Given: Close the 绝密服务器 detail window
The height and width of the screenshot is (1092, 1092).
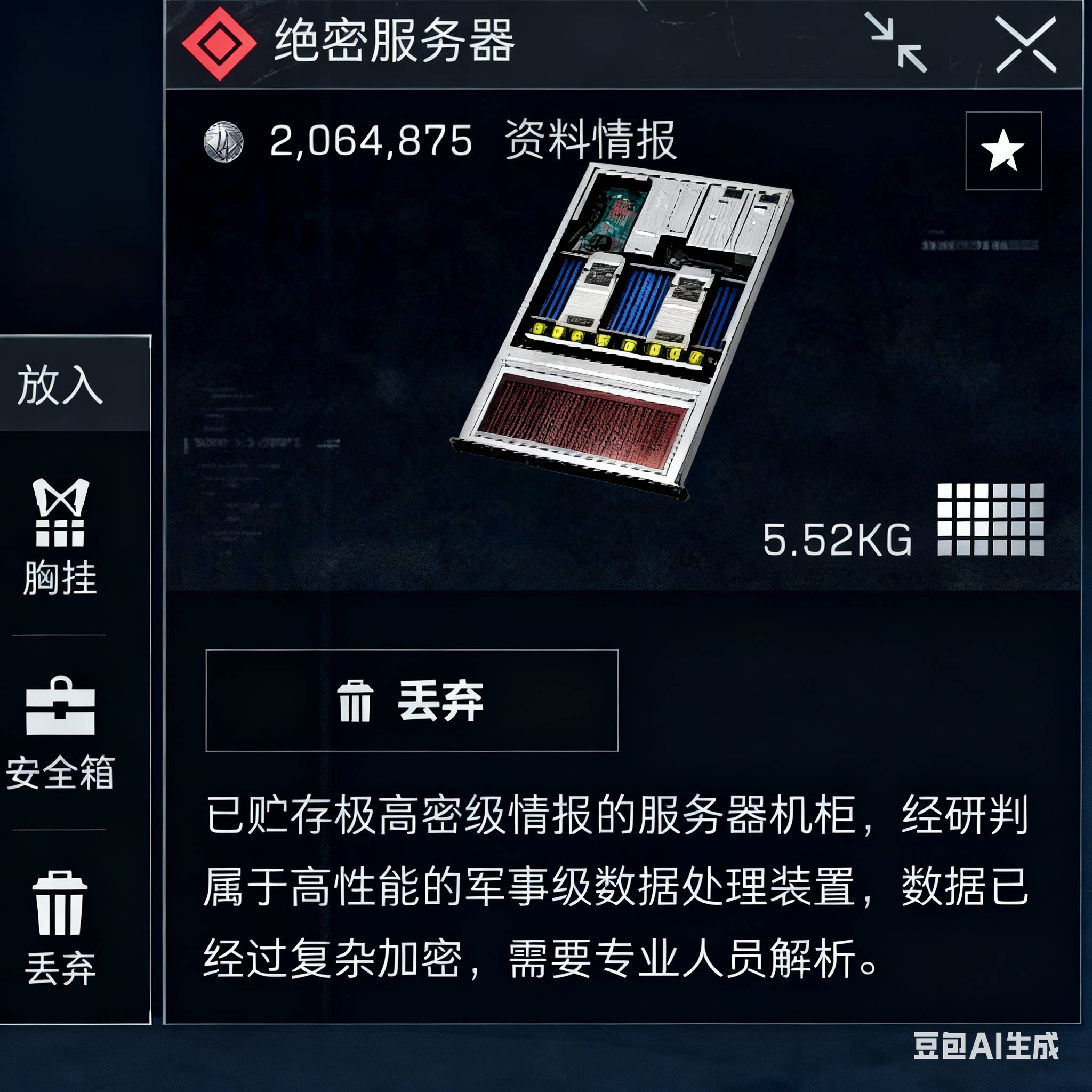Looking at the screenshot, I should tap(1026, 44).
